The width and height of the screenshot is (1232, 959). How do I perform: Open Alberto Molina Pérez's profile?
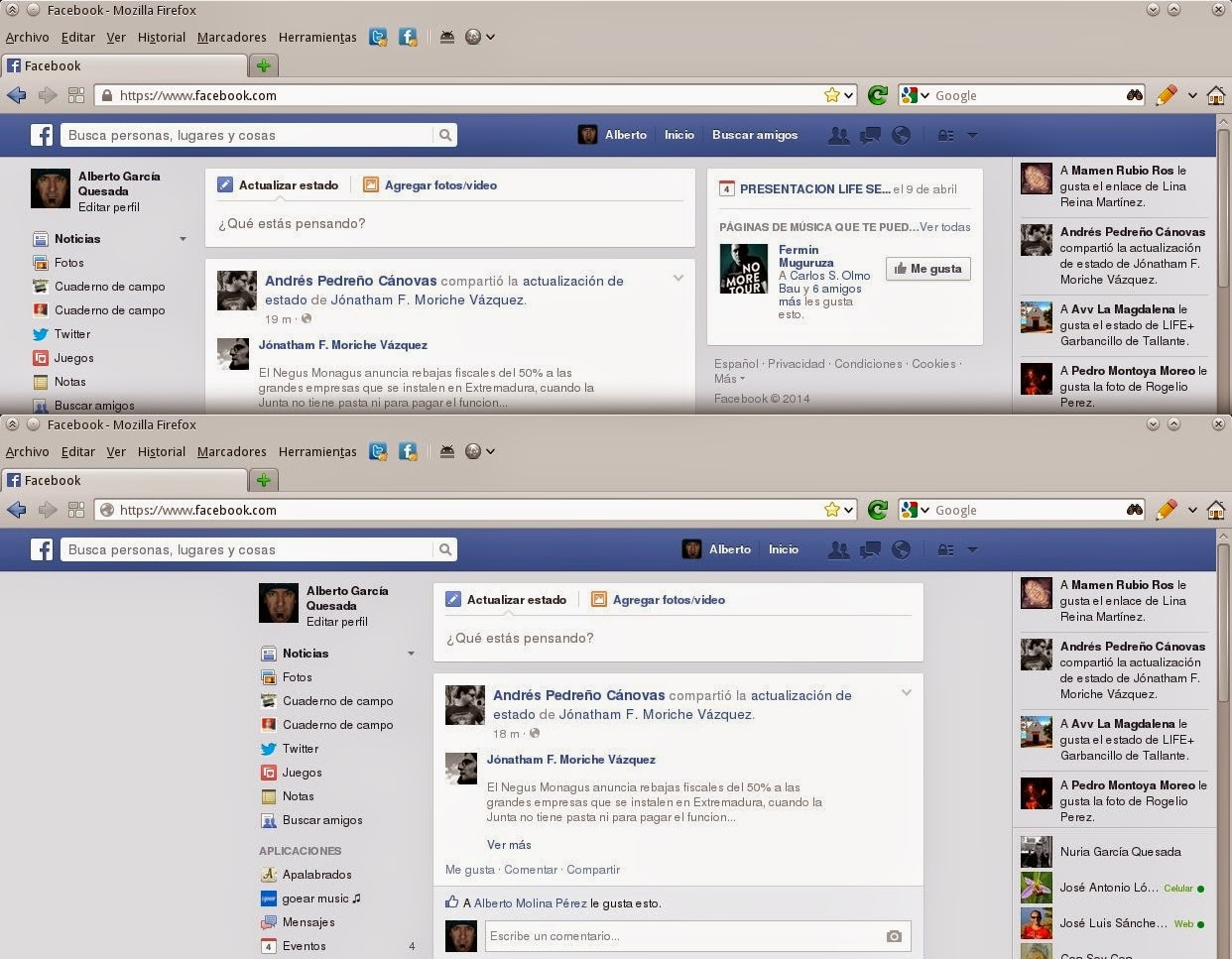(x=531, y=903)
